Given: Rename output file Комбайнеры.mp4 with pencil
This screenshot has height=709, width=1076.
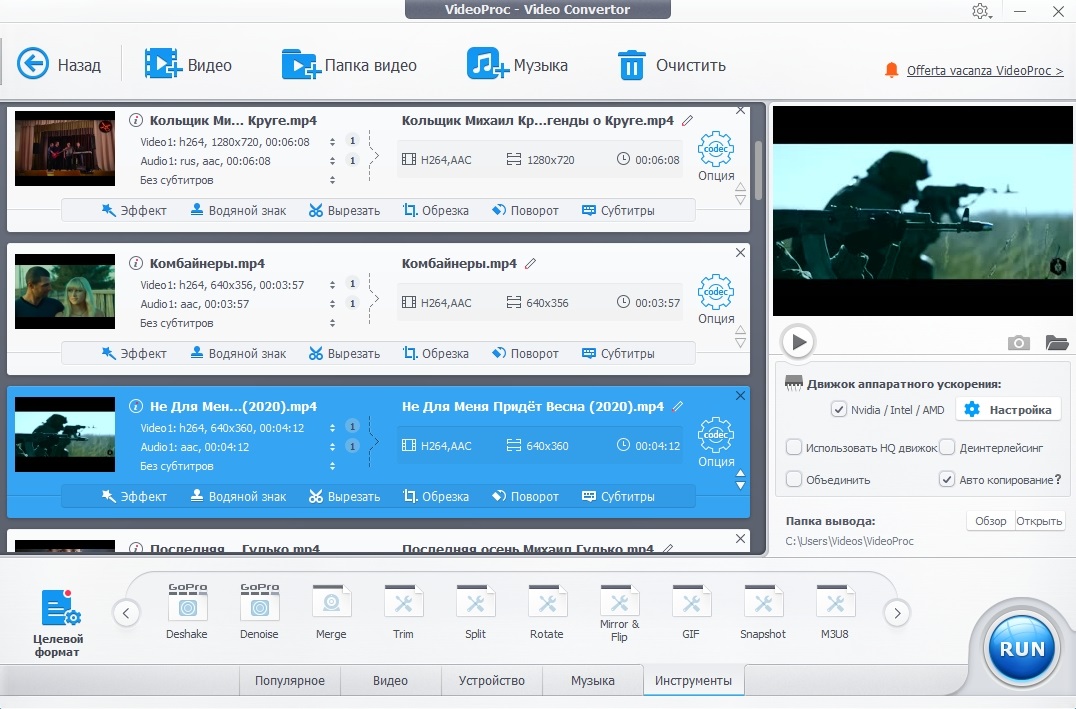Looking at the screenshot, I should pos(530,264).
